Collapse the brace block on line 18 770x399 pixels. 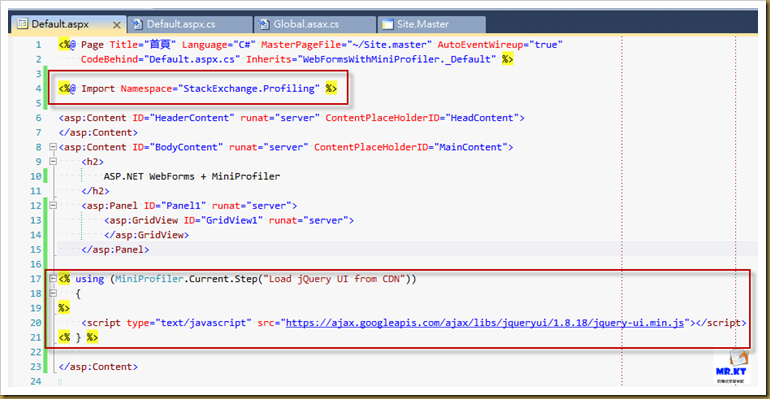point(53,293)
